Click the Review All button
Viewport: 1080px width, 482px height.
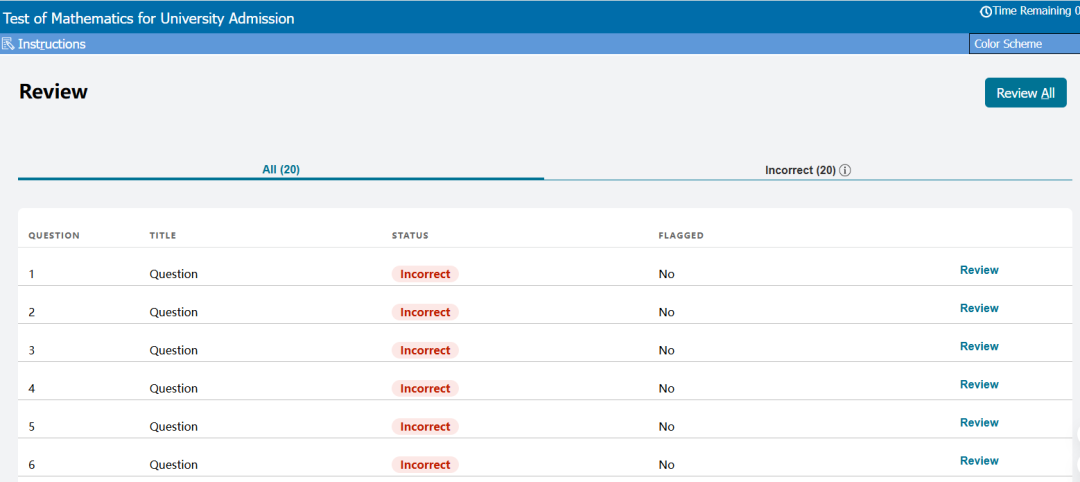[1026, 93]
